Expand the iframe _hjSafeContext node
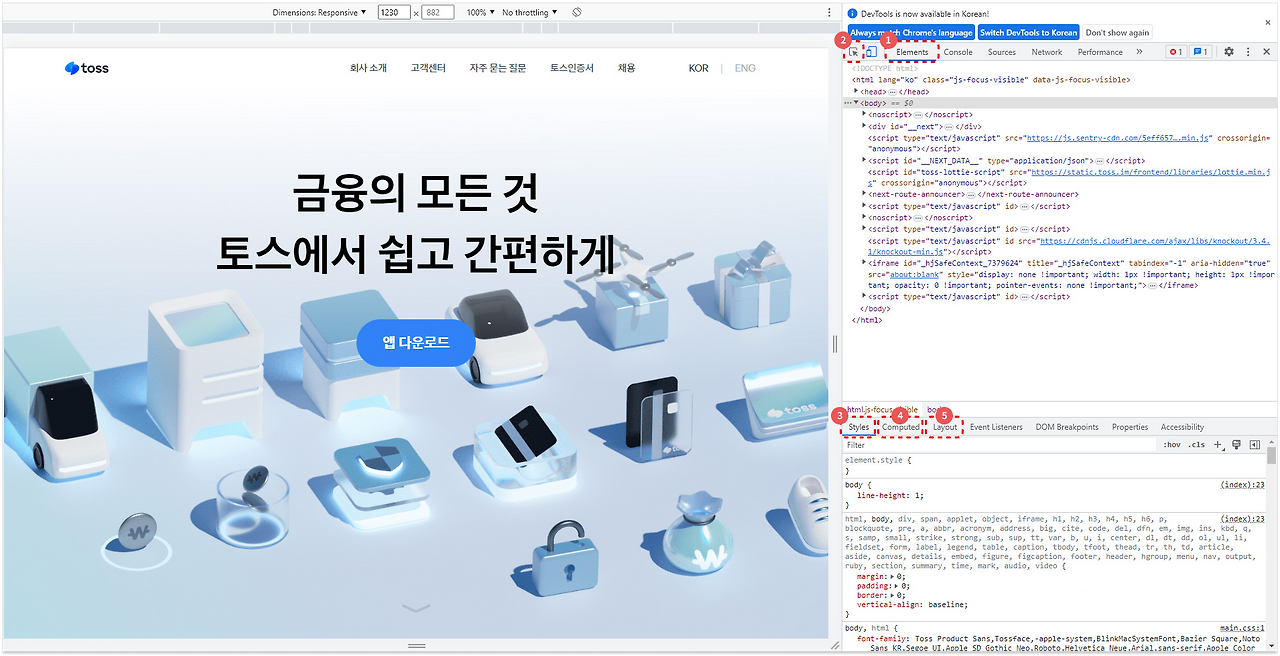Screen dimensions: 1280x656 click(864, 262)
